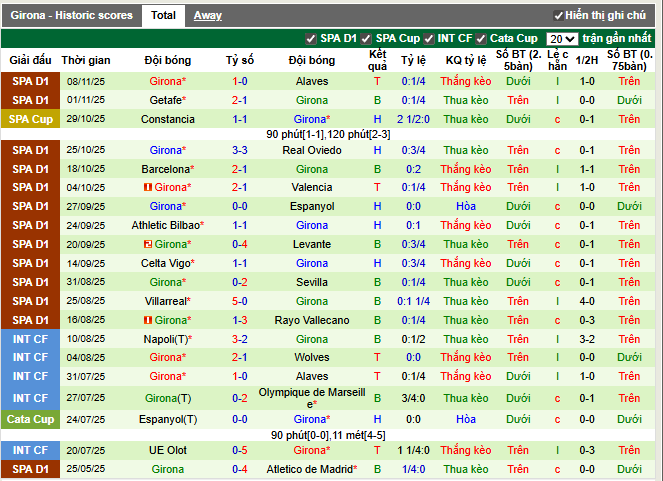Select Levante team link

(x=312, y=244)
